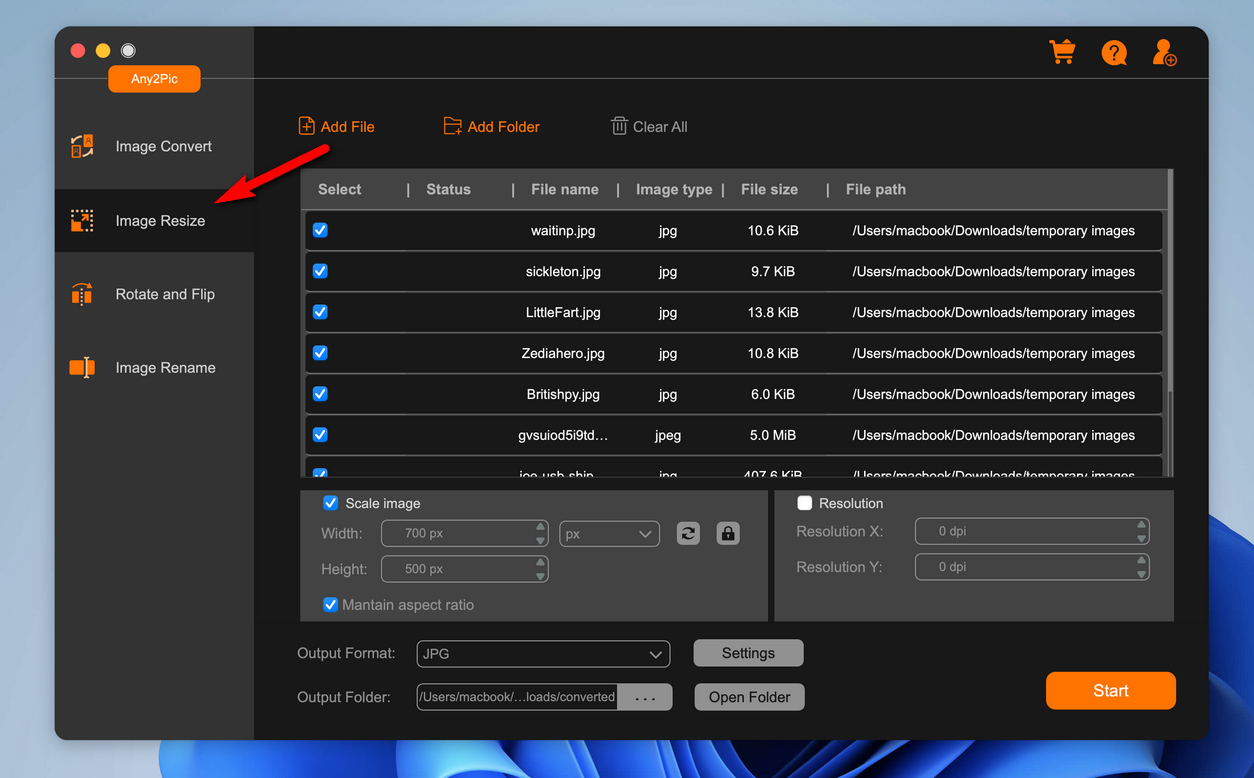Screen dimensions: 1254x778
Task: Deselect the waitinp.jpg checkbox
Action: pos(320,230)
